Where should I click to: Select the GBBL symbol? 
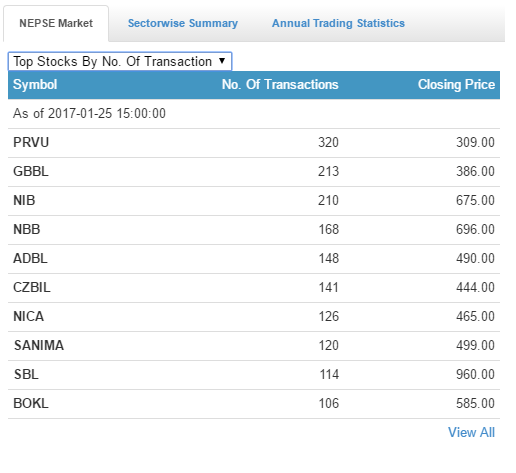(31, 172)
